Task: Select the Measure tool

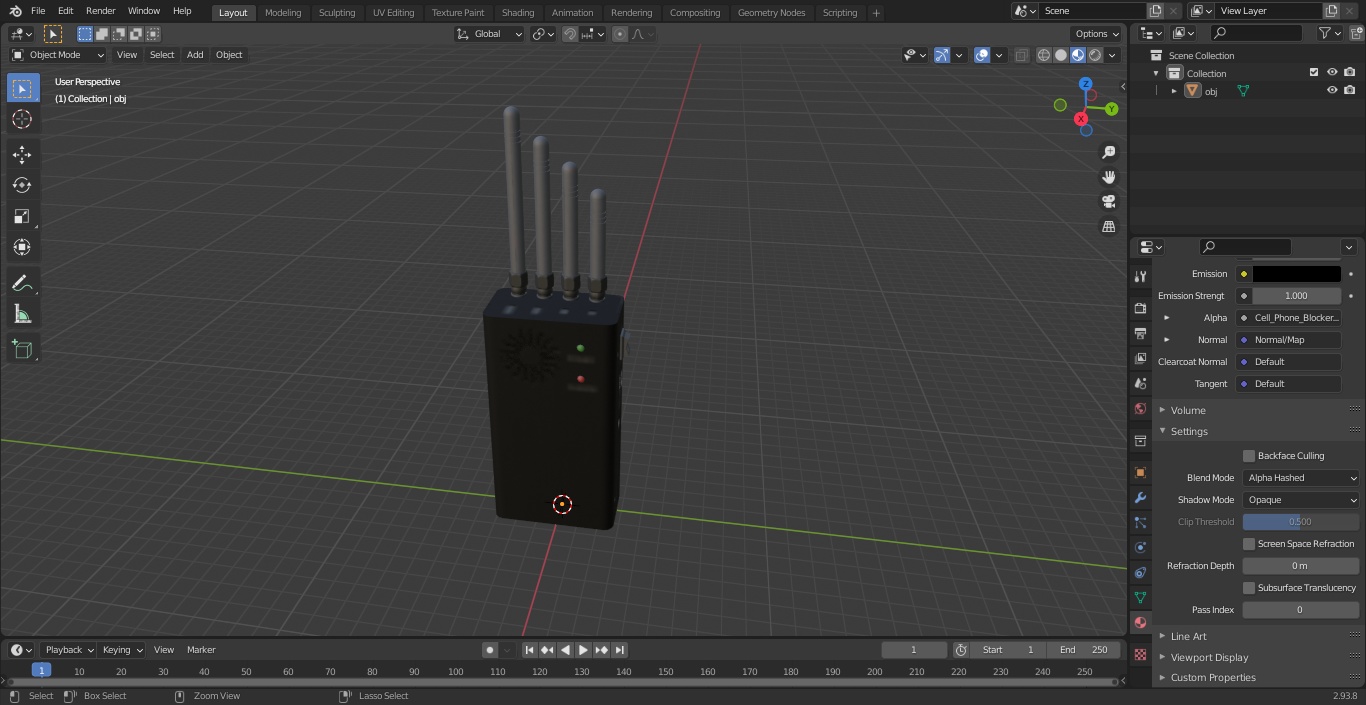Action: 22,315
